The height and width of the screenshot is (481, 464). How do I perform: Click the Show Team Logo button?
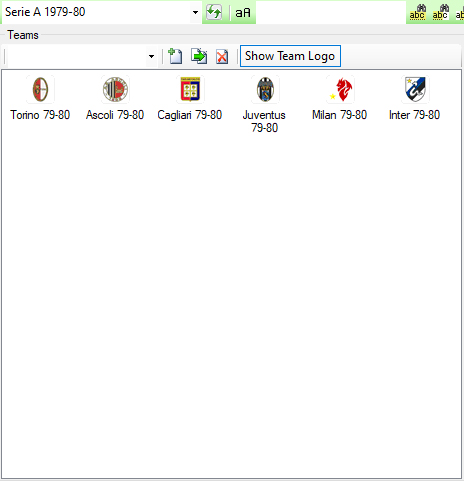(x=290, y=56)
